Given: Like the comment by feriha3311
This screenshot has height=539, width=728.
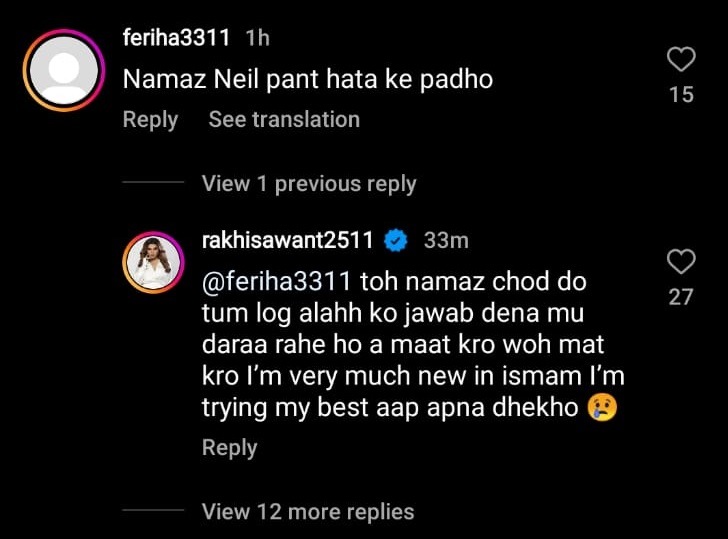Looking at the screenshot, I should point(681,60).
